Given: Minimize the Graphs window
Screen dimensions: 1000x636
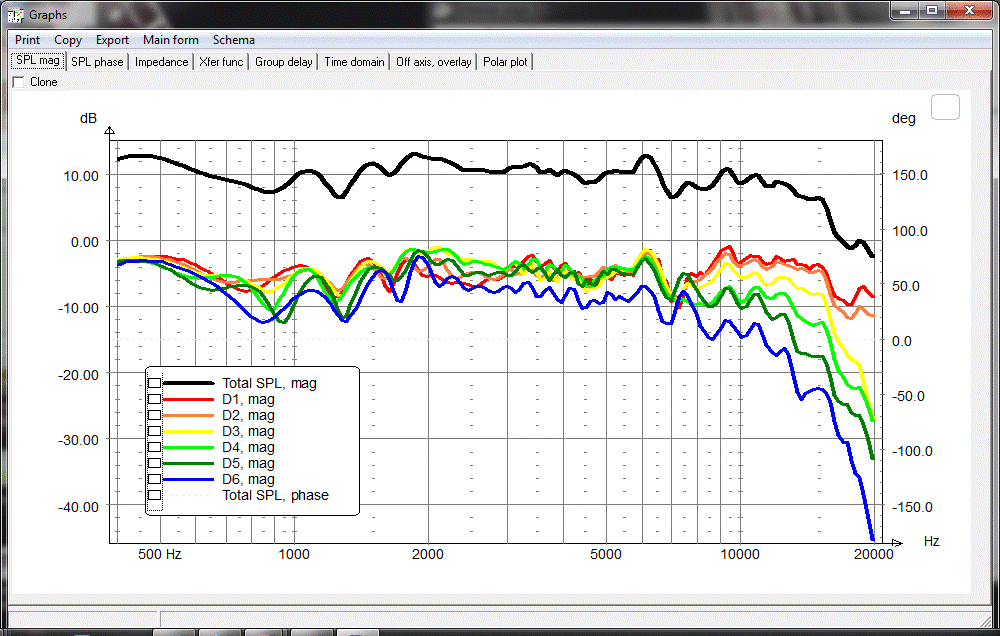Looking at the screenshot, I should tap(904, 10).
